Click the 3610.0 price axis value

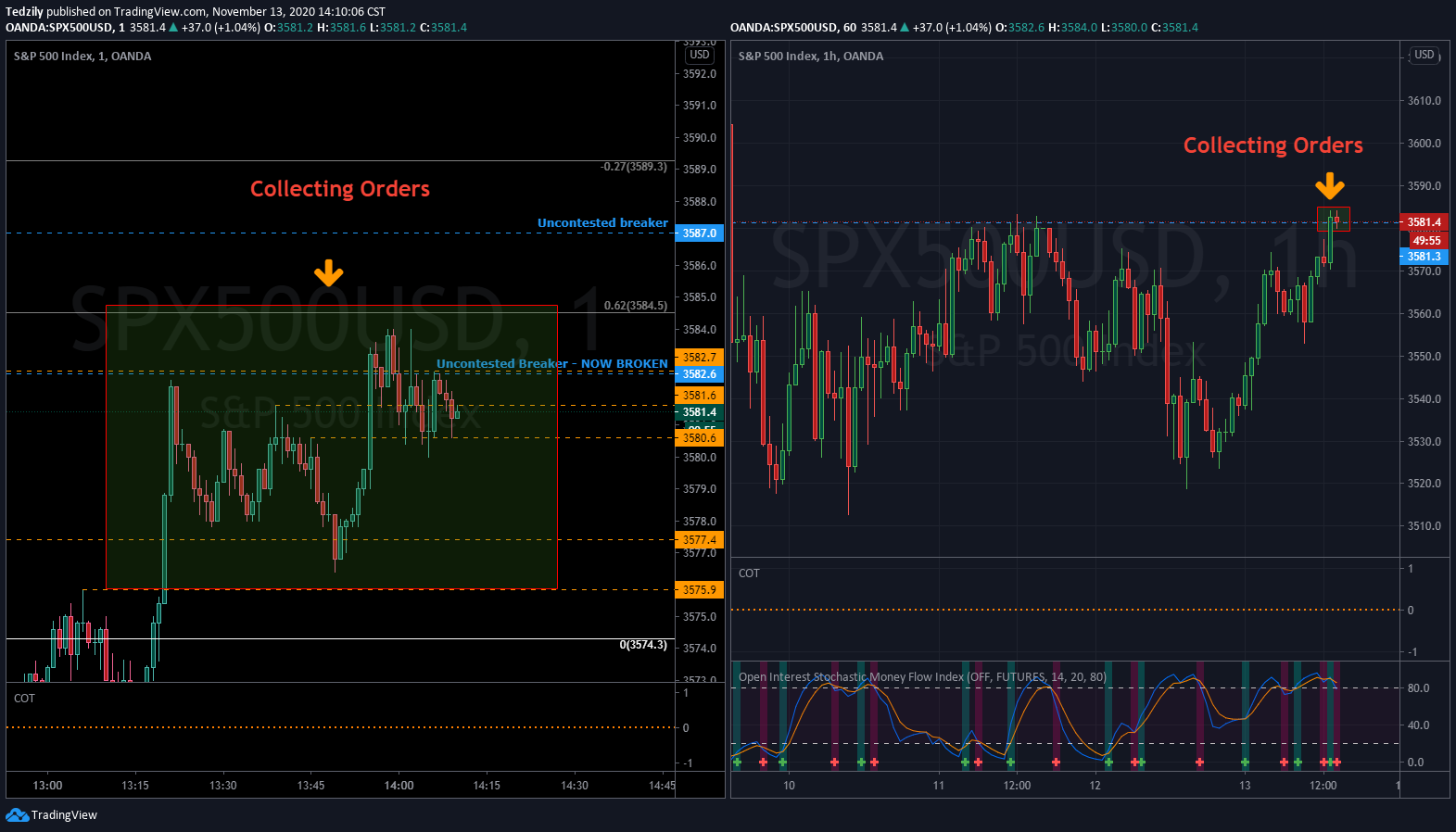[x=1424, y=101]
